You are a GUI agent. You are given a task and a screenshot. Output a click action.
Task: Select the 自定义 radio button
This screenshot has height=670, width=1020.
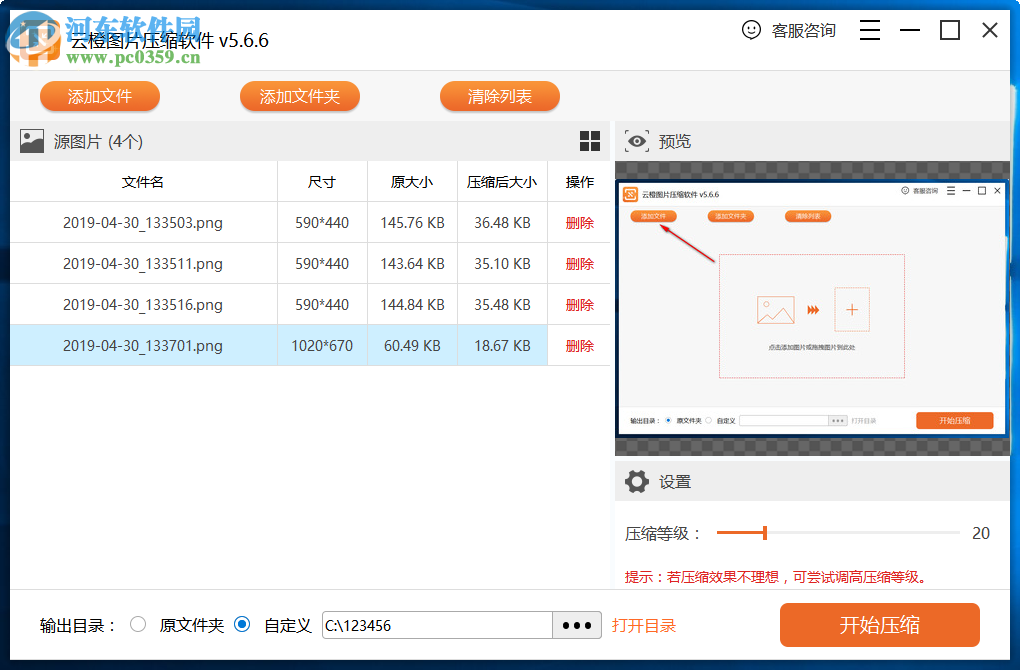(241, 624)
